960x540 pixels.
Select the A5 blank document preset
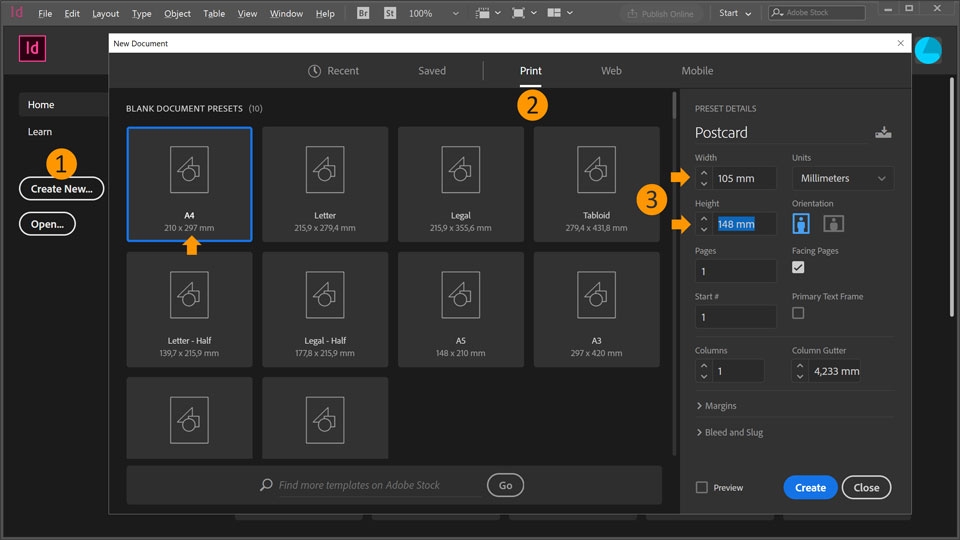(460, 309)
